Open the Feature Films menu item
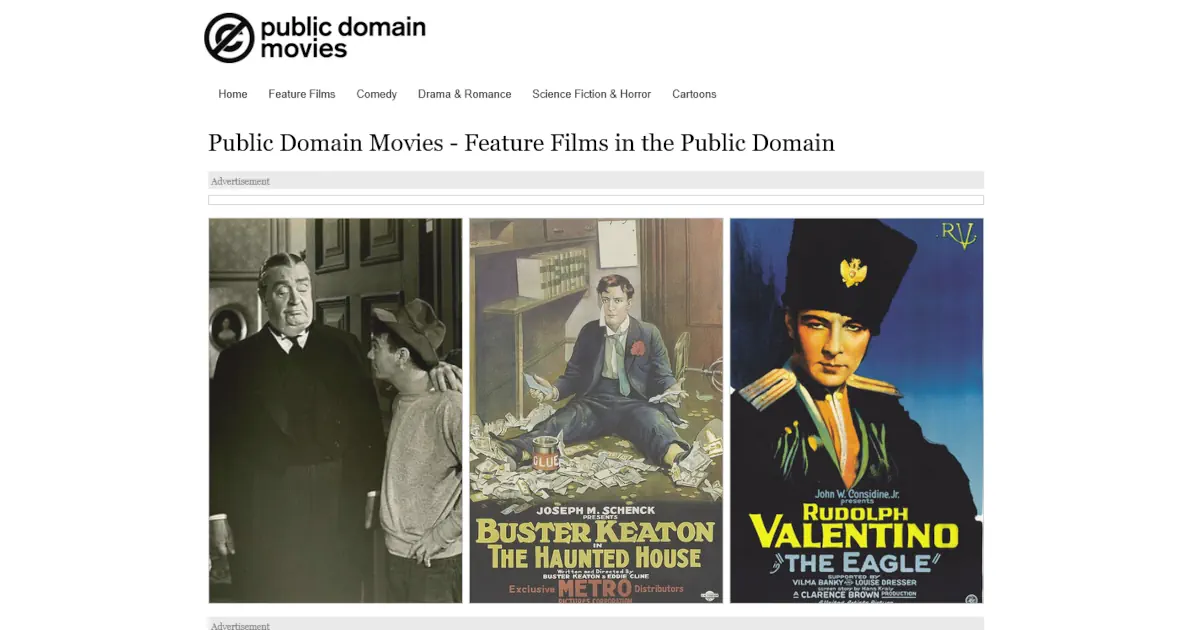This screenshot has width=1200, height=630. tap(302, 94)
